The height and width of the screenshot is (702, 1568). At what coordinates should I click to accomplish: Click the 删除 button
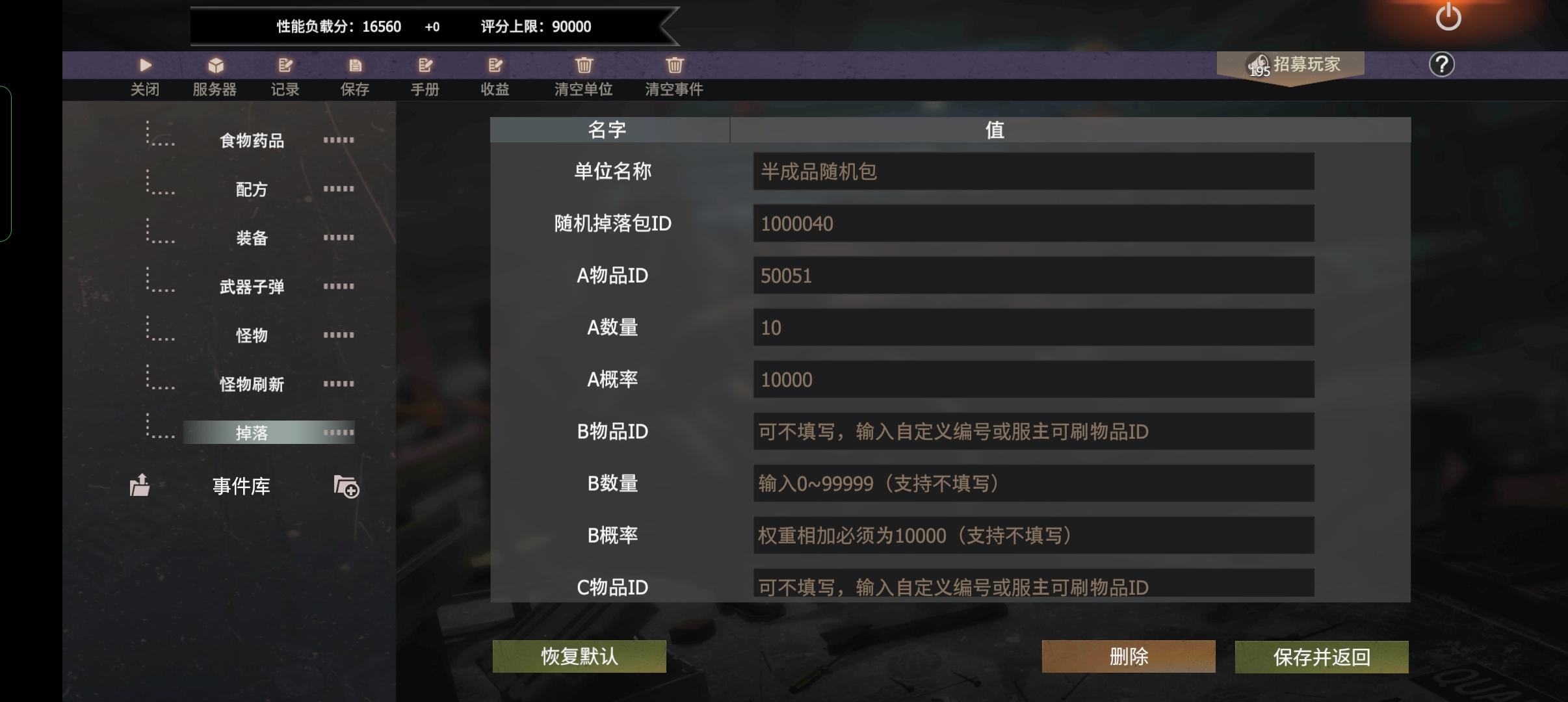tap(1129, 656)
